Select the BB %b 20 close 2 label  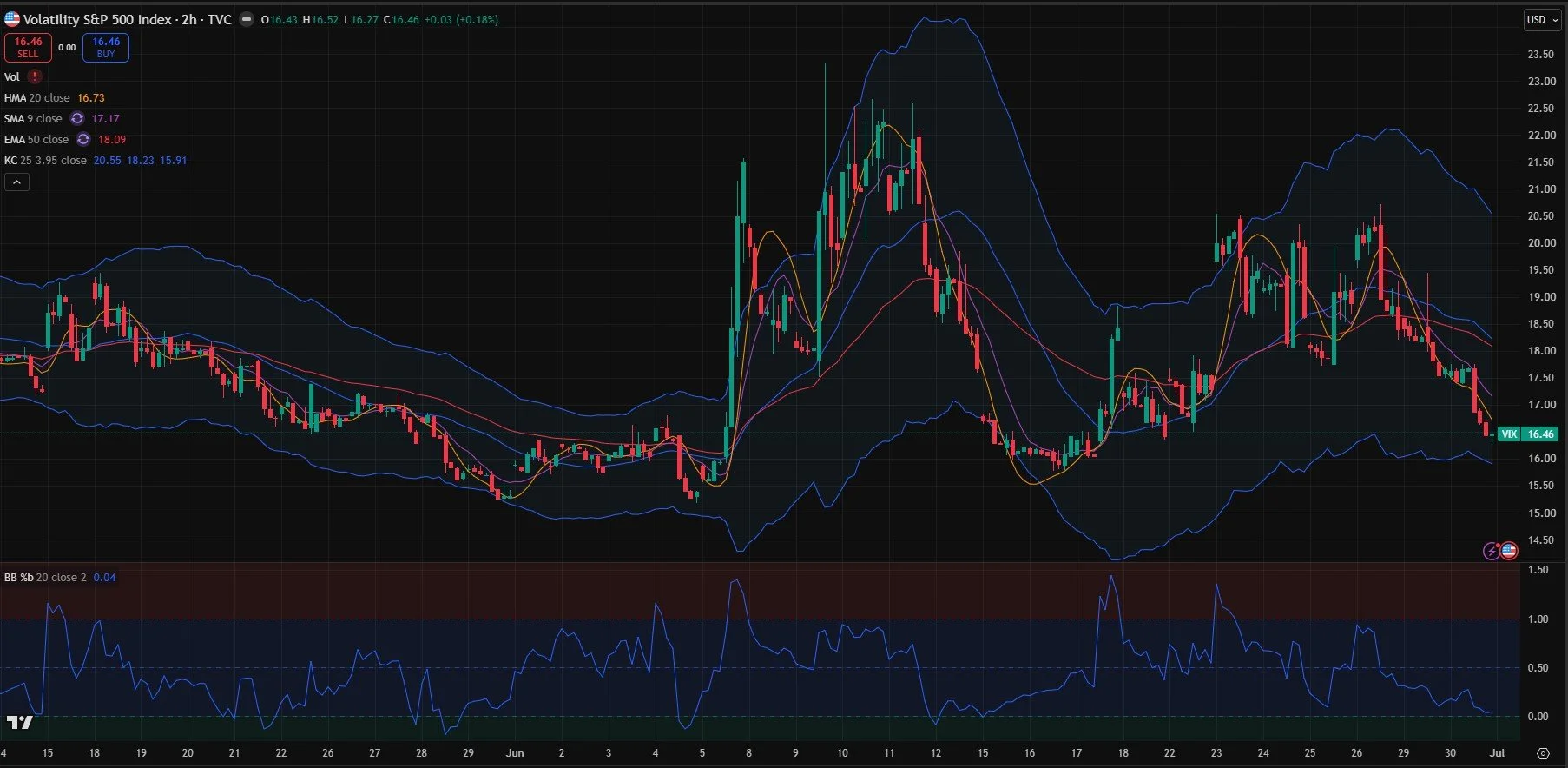coord(45,577)
